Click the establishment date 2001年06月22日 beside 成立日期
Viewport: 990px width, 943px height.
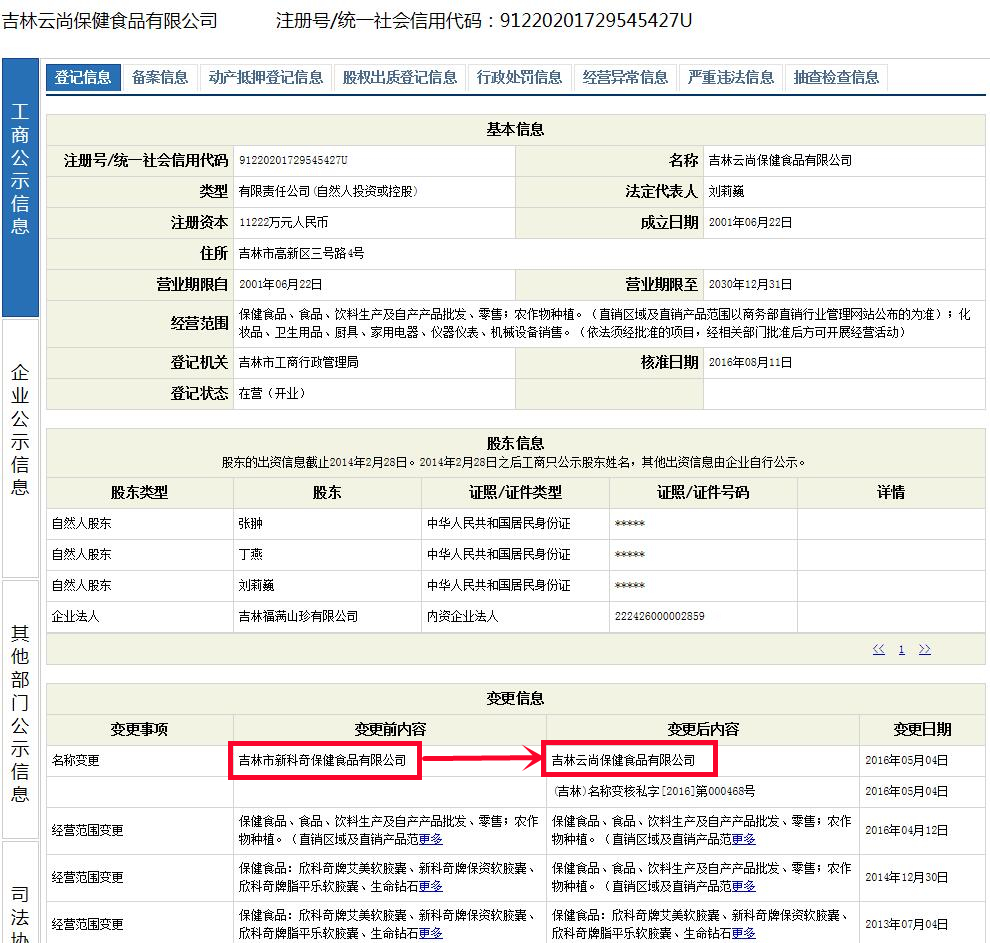[750, 222]
